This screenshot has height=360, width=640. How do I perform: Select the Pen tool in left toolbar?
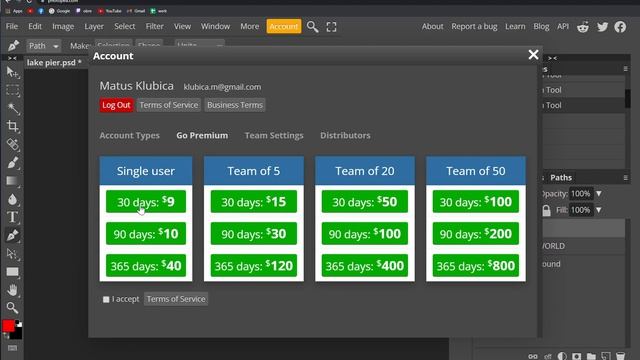tap(12, 236)
